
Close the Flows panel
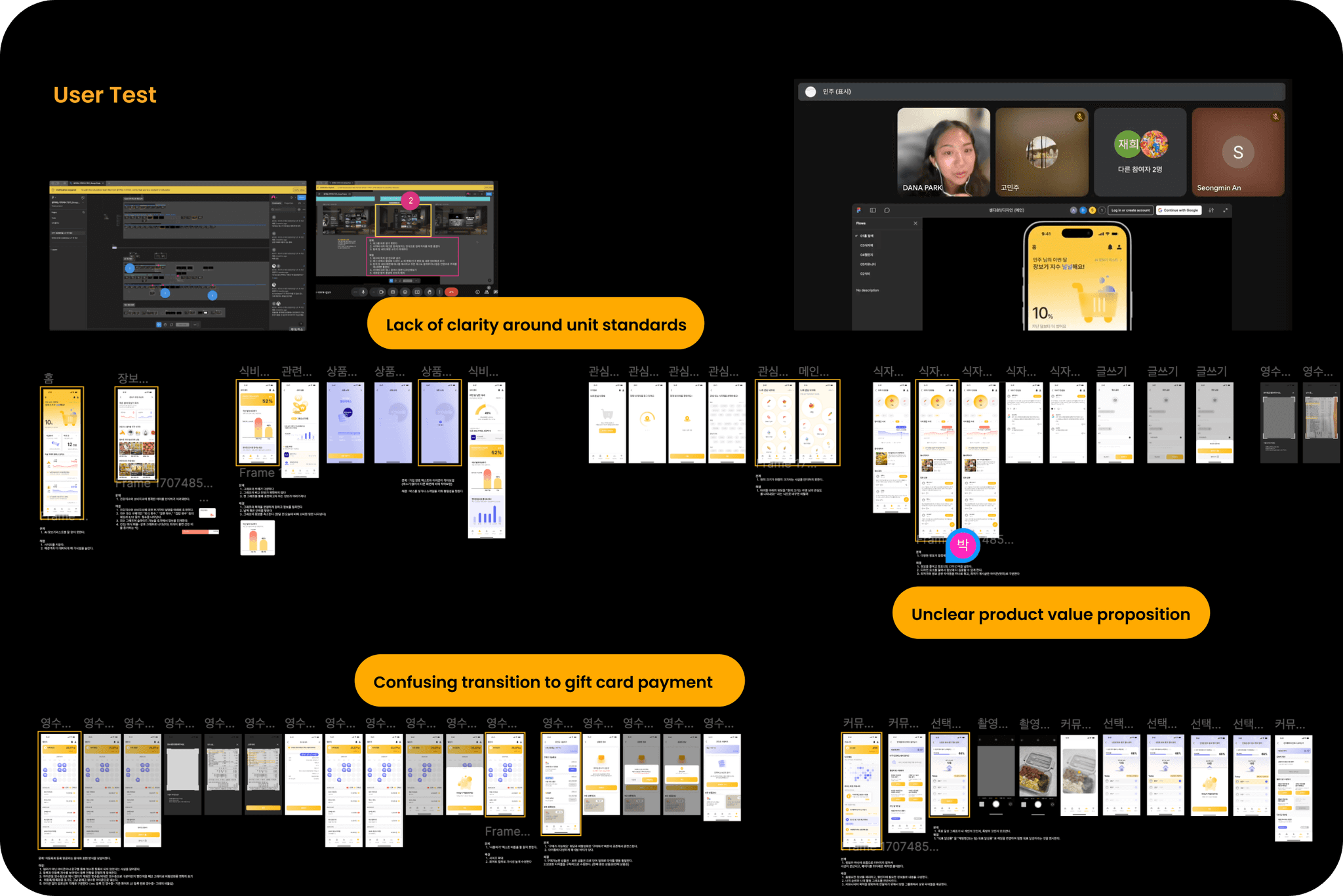(x=915, y=224)
